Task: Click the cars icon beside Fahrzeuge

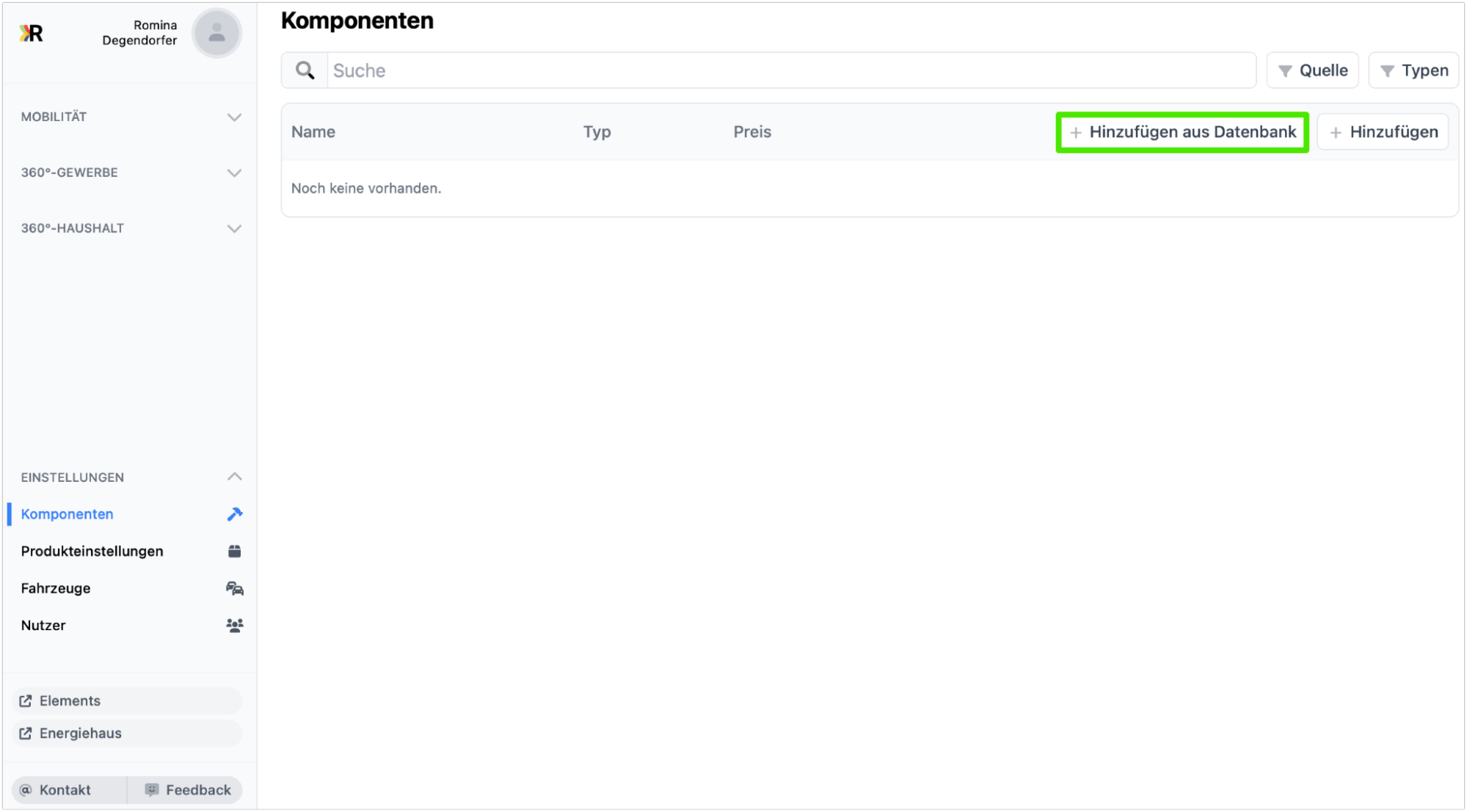Action: (234, 588)
